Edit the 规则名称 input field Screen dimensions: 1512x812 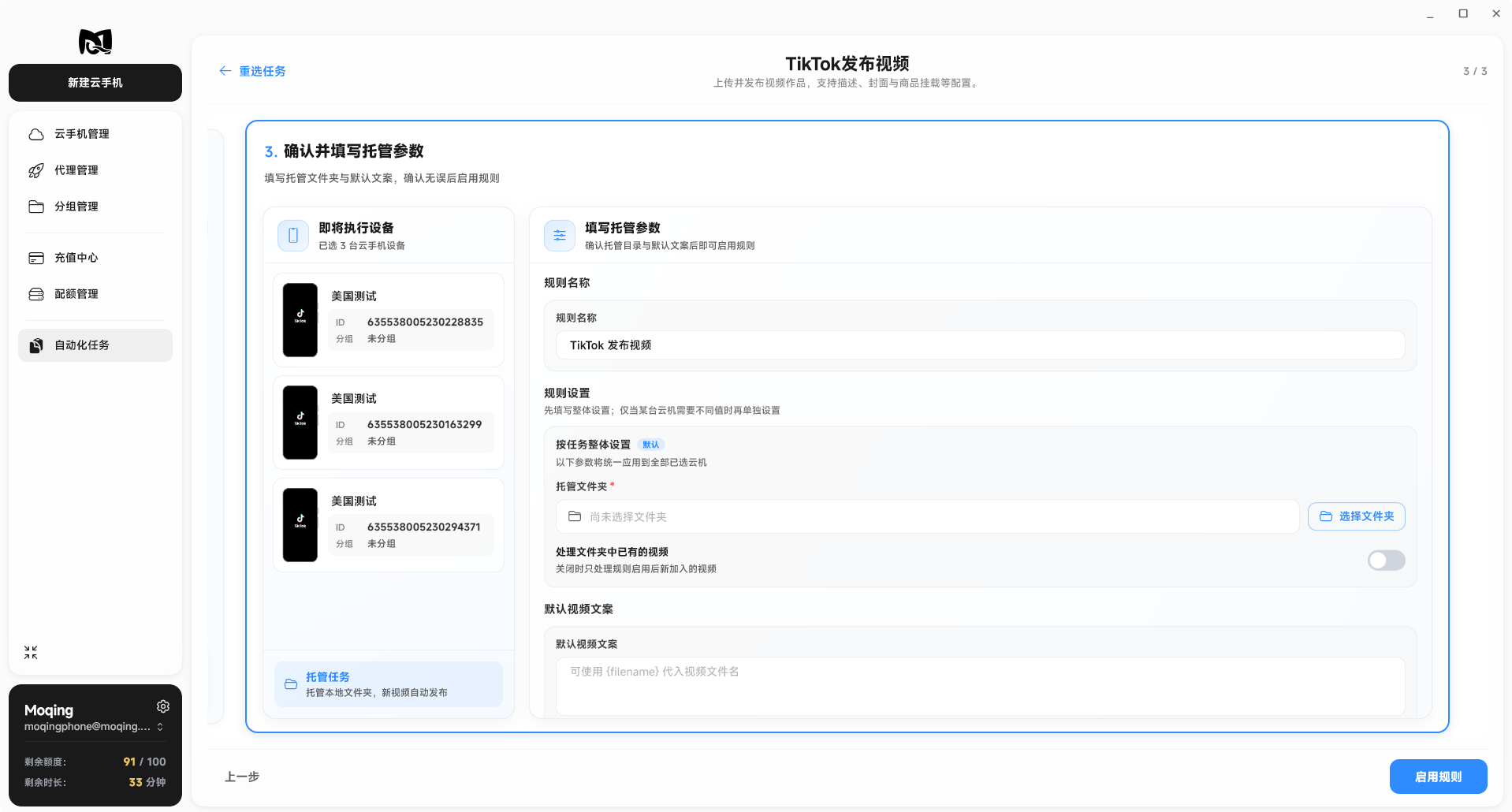(981, 345)
